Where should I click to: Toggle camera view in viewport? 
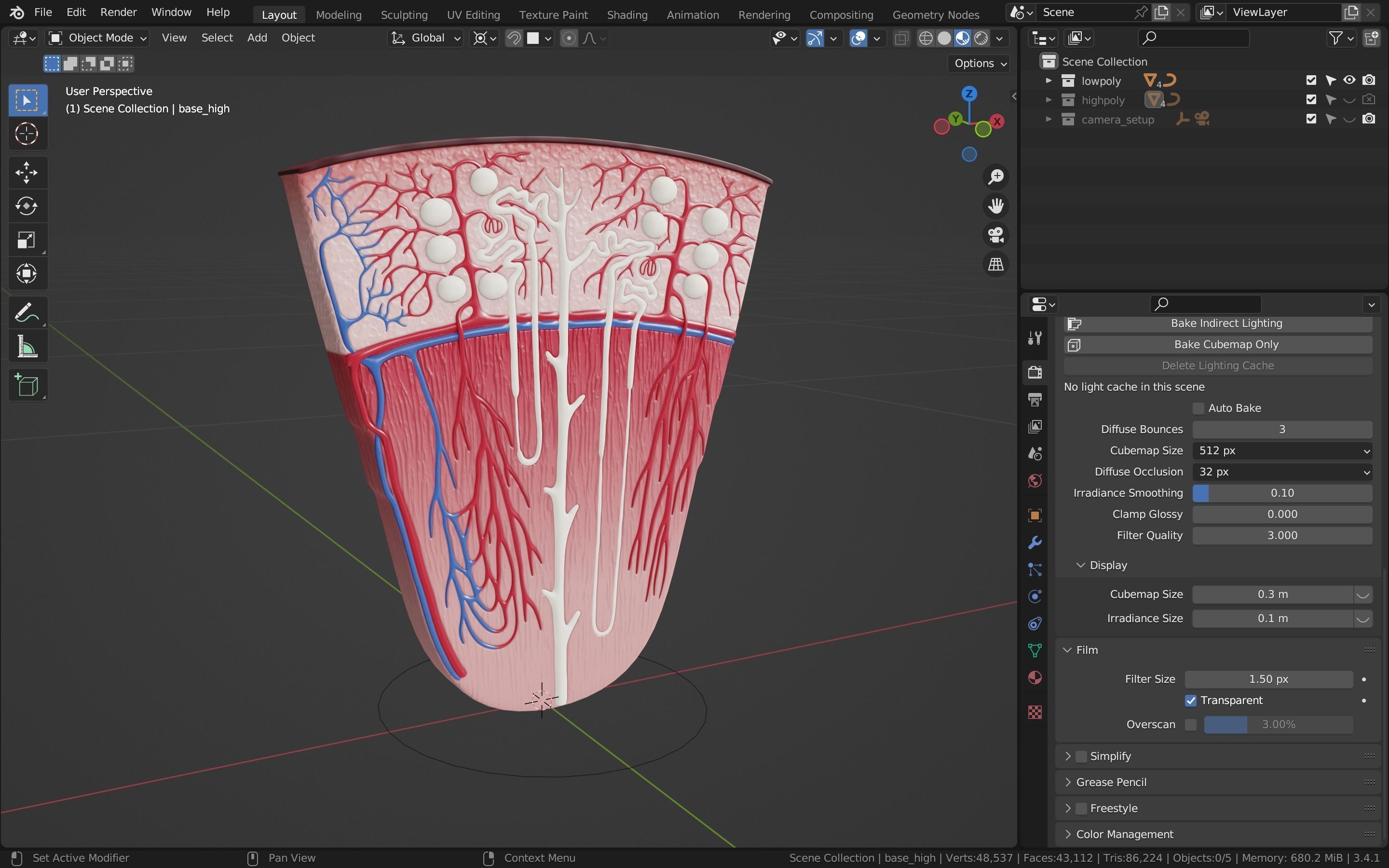point(995,235)
